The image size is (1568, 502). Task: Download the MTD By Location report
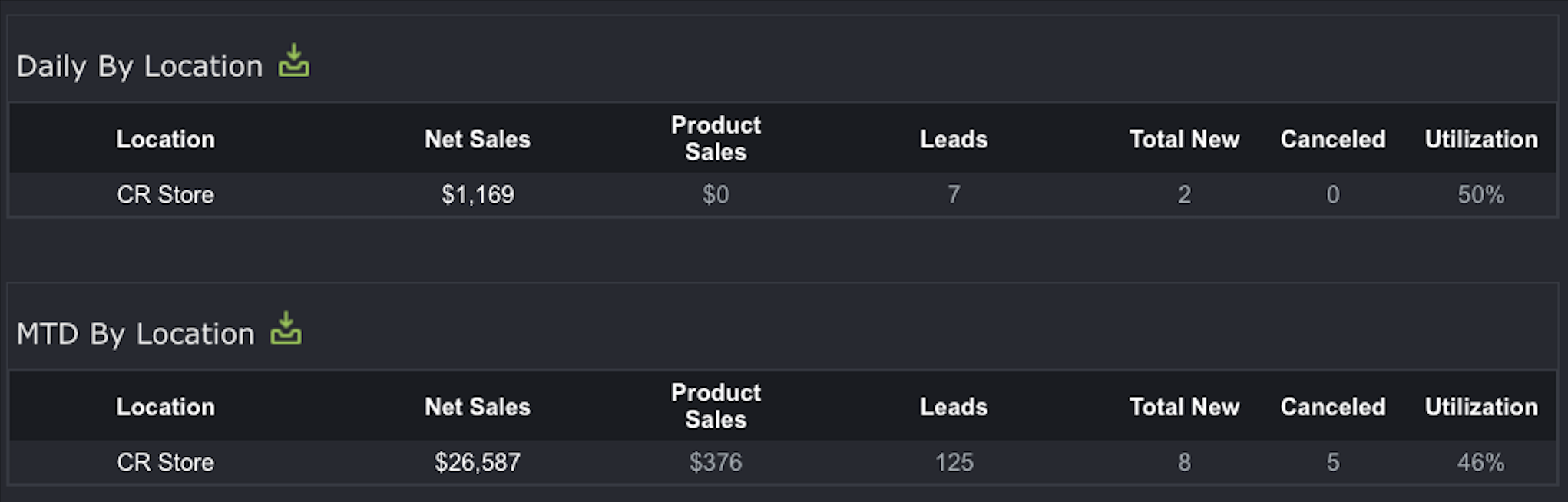pos(286,329)
